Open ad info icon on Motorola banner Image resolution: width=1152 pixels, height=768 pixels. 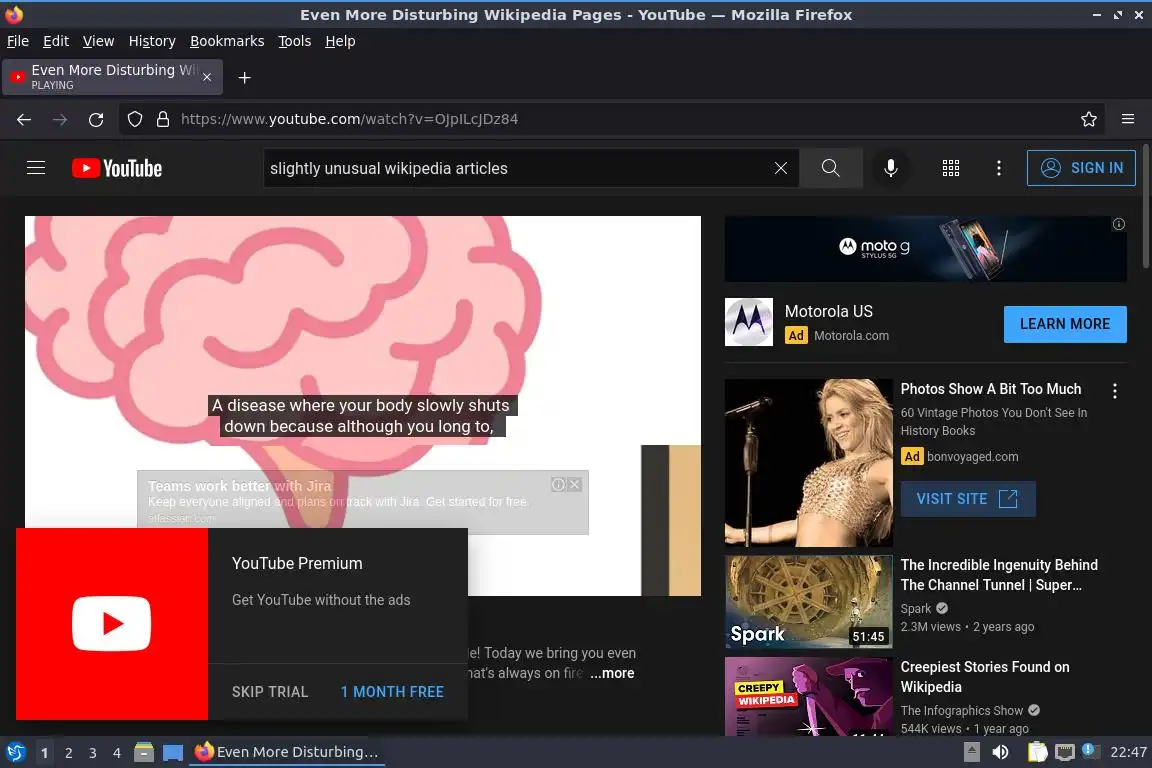pyautogui.click(x=1118, y=224)
